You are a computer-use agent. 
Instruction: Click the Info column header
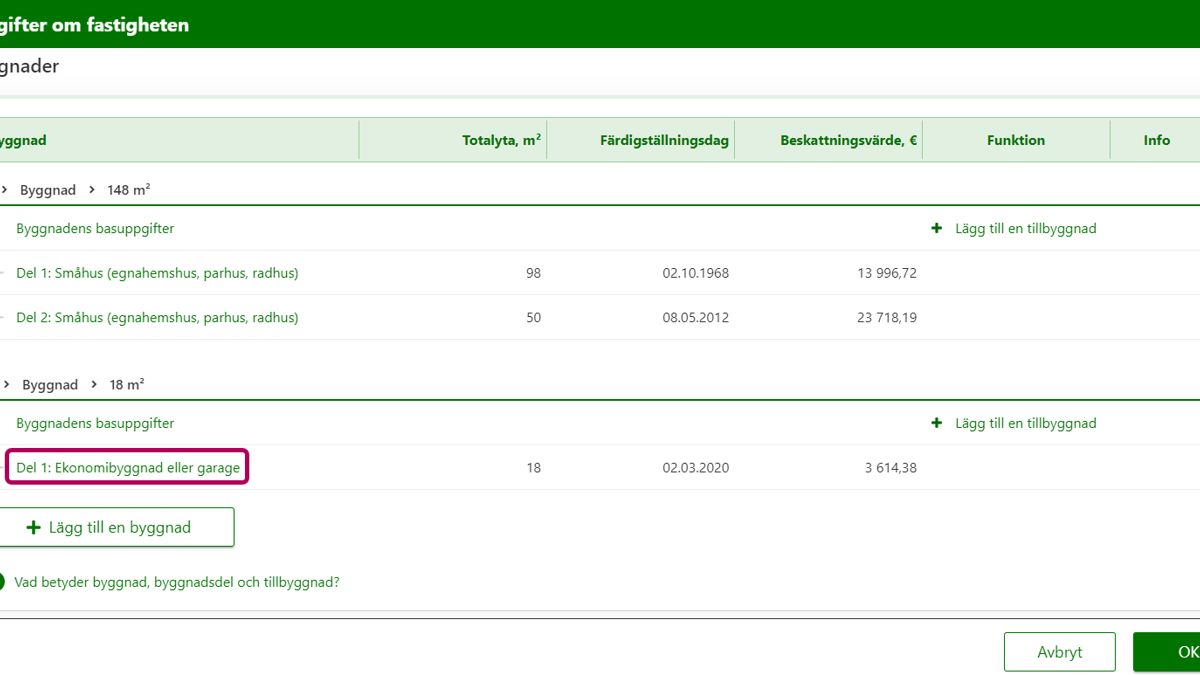click(x=1156, y=140)
